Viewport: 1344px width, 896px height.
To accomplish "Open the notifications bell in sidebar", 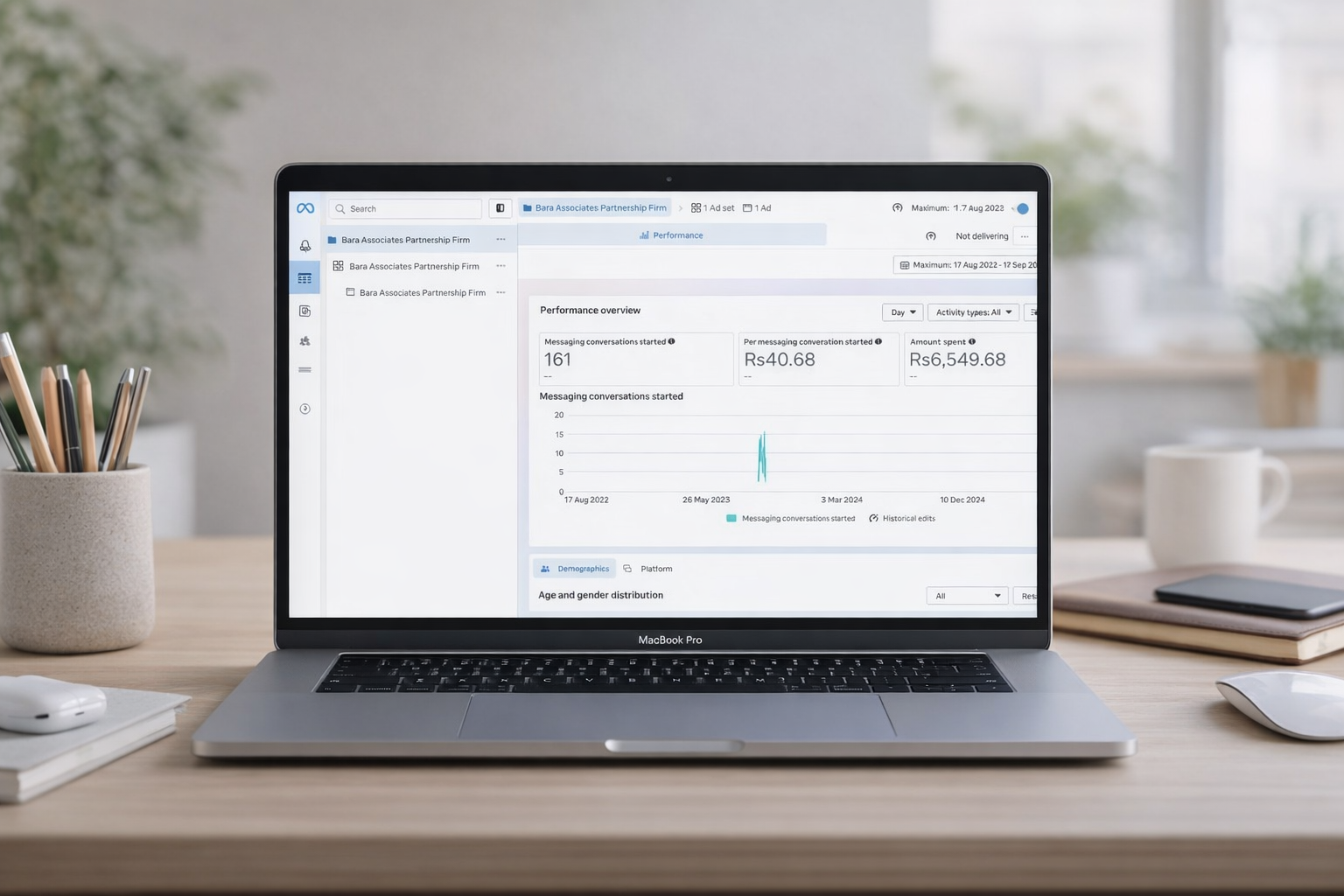I will pyautogui.click(x=305, y=246).
